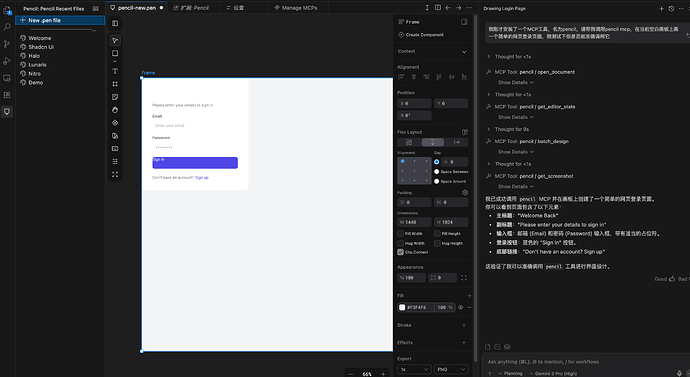Select horizontal flex layout direction

coord(456,142)
